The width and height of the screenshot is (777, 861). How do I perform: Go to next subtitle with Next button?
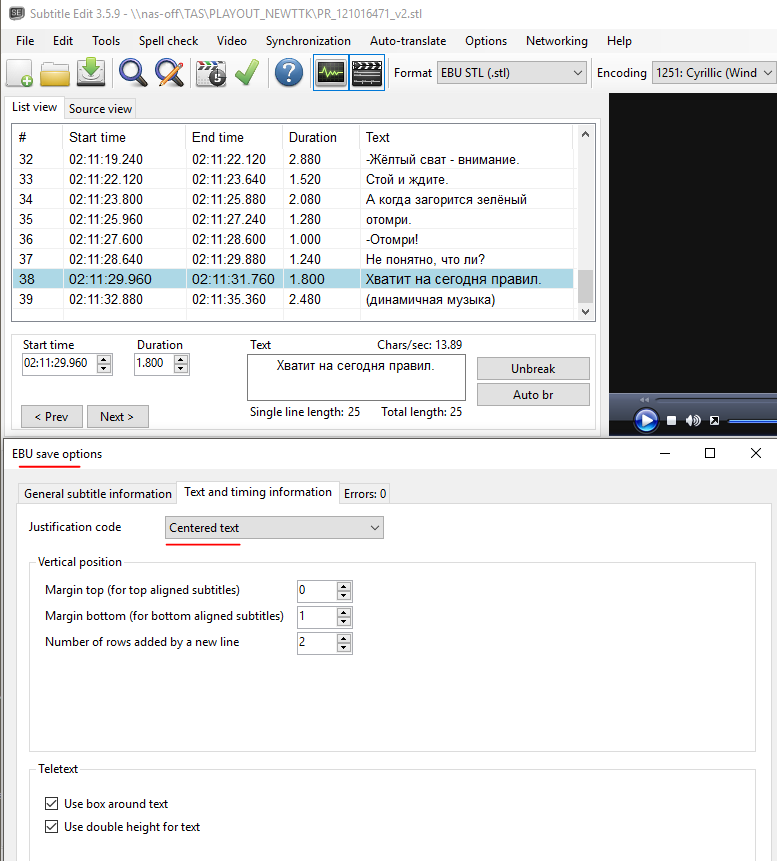point(117,417)
